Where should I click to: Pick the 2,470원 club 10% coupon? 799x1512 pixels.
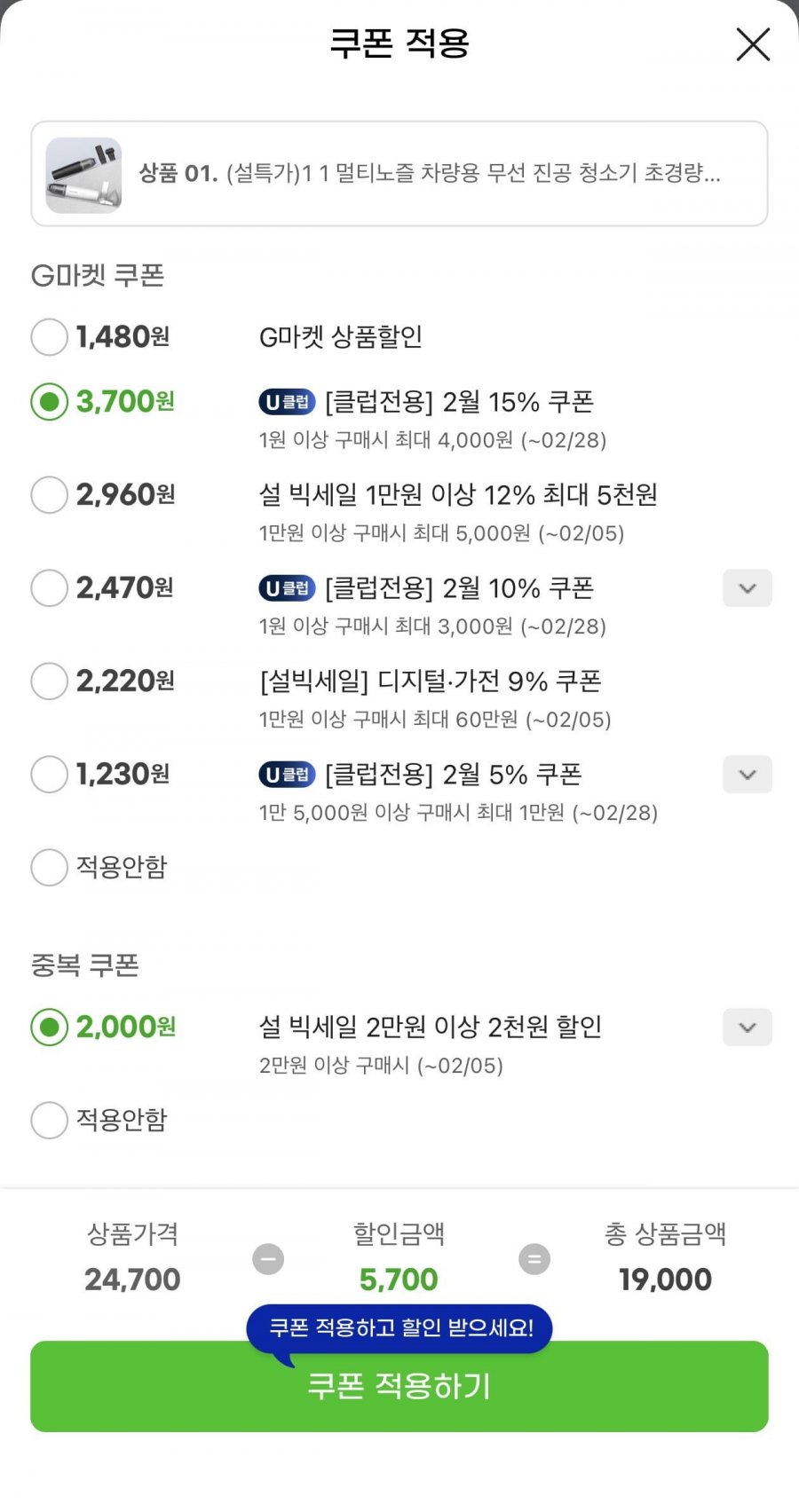click(50, 588)
